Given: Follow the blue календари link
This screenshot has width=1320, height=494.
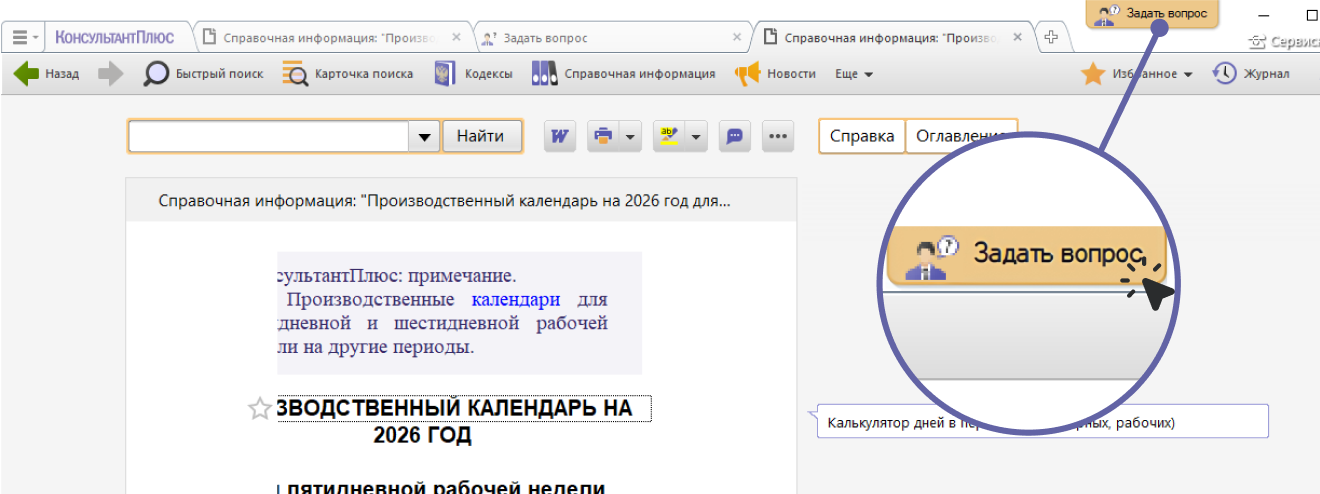Looking at the screenshot, I should point(516,299).
